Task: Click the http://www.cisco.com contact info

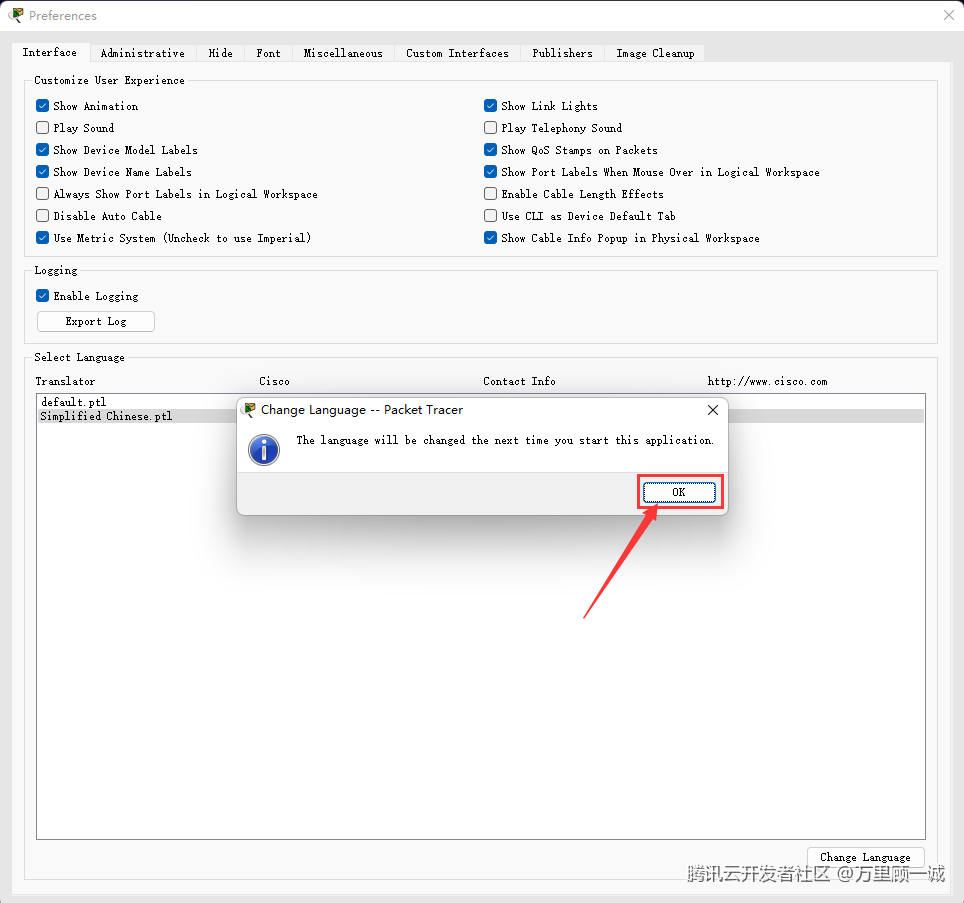Action: click(x=767, y=381)
